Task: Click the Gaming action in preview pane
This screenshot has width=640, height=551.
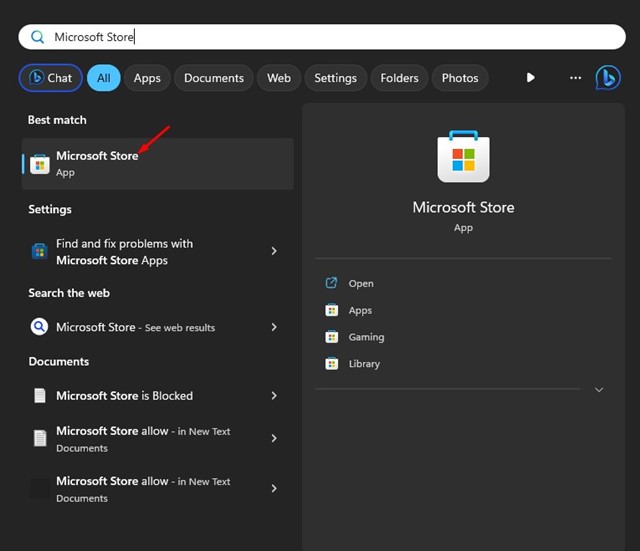Action: pyautogui.click(x=366, y=337)
